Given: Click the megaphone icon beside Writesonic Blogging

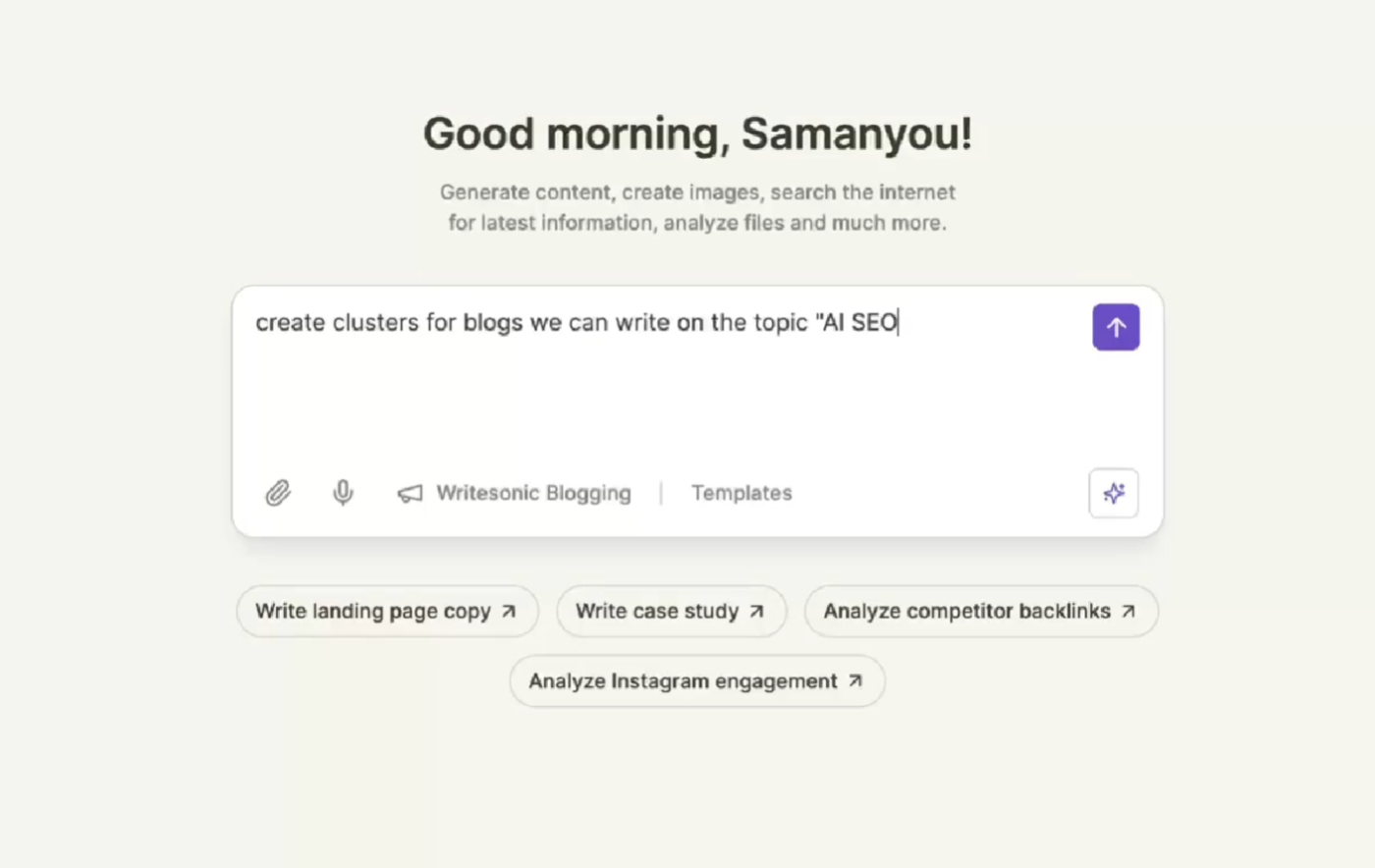Looking at the screenshot, I should click(410, 493).
